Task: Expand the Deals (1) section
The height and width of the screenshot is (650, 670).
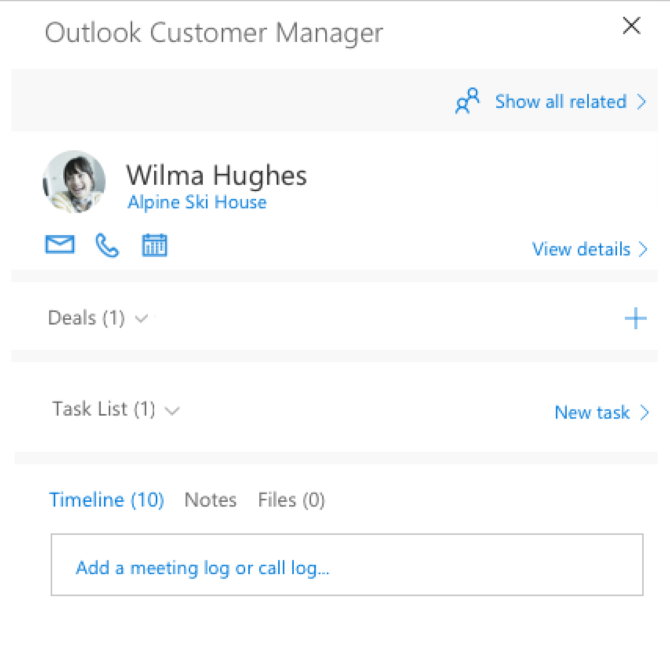Action: [98, 318]
